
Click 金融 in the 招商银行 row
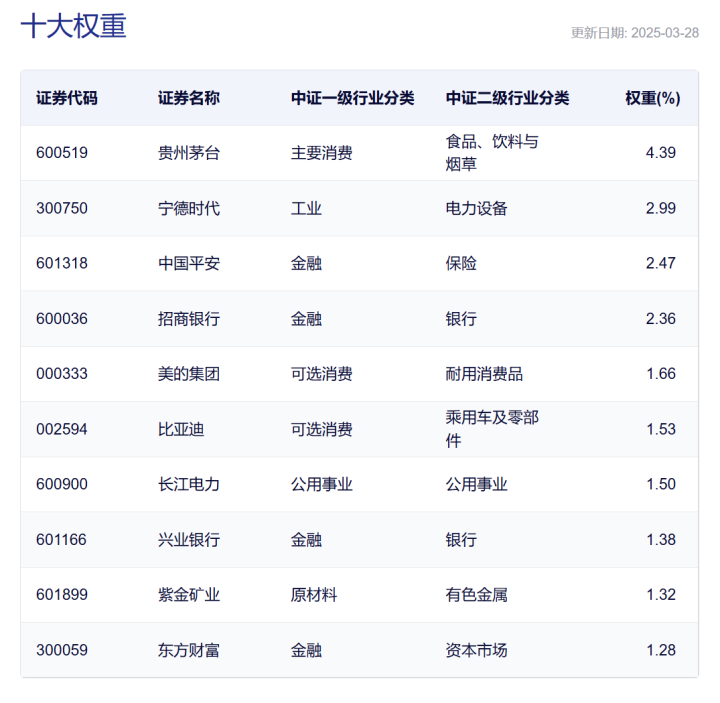[306, 319]
